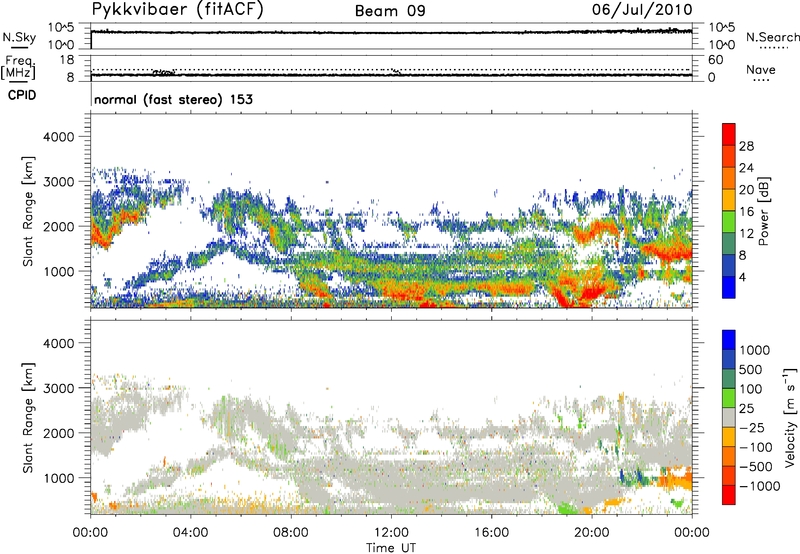Click the 'Beam 09' label
The width and height of the screenshot is (800, 554).
click(390, 11)
